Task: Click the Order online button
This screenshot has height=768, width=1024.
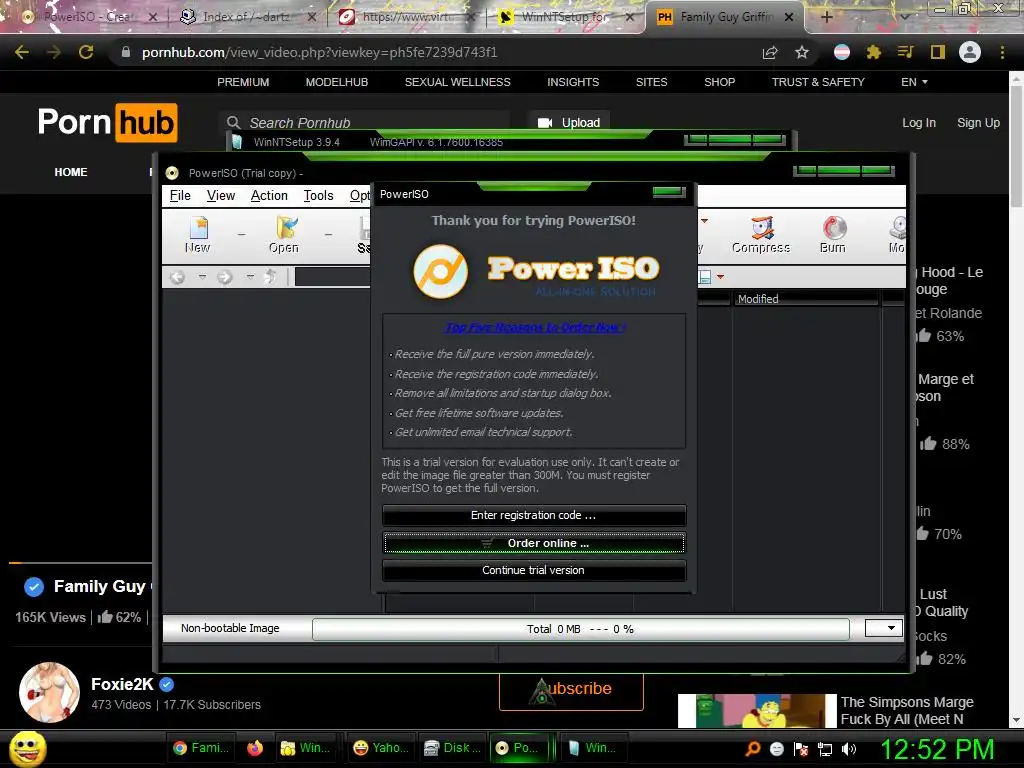Action: [x=534, y=543]
